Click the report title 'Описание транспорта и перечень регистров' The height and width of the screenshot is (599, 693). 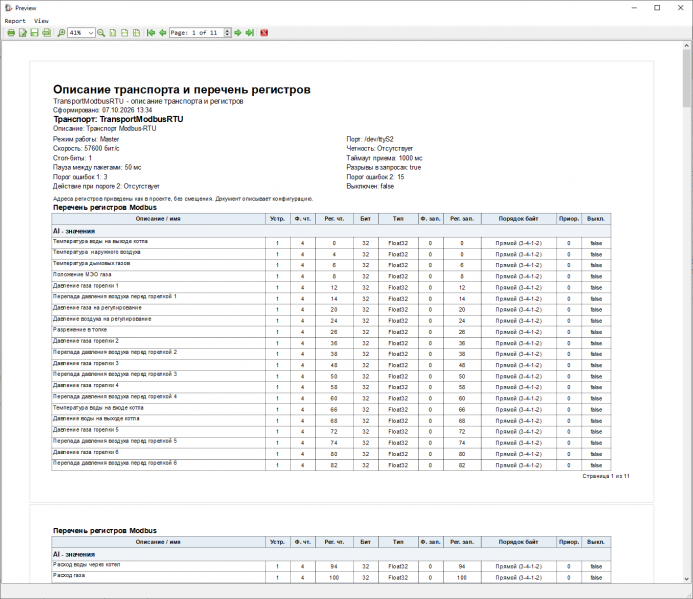(x=182, y=89)
